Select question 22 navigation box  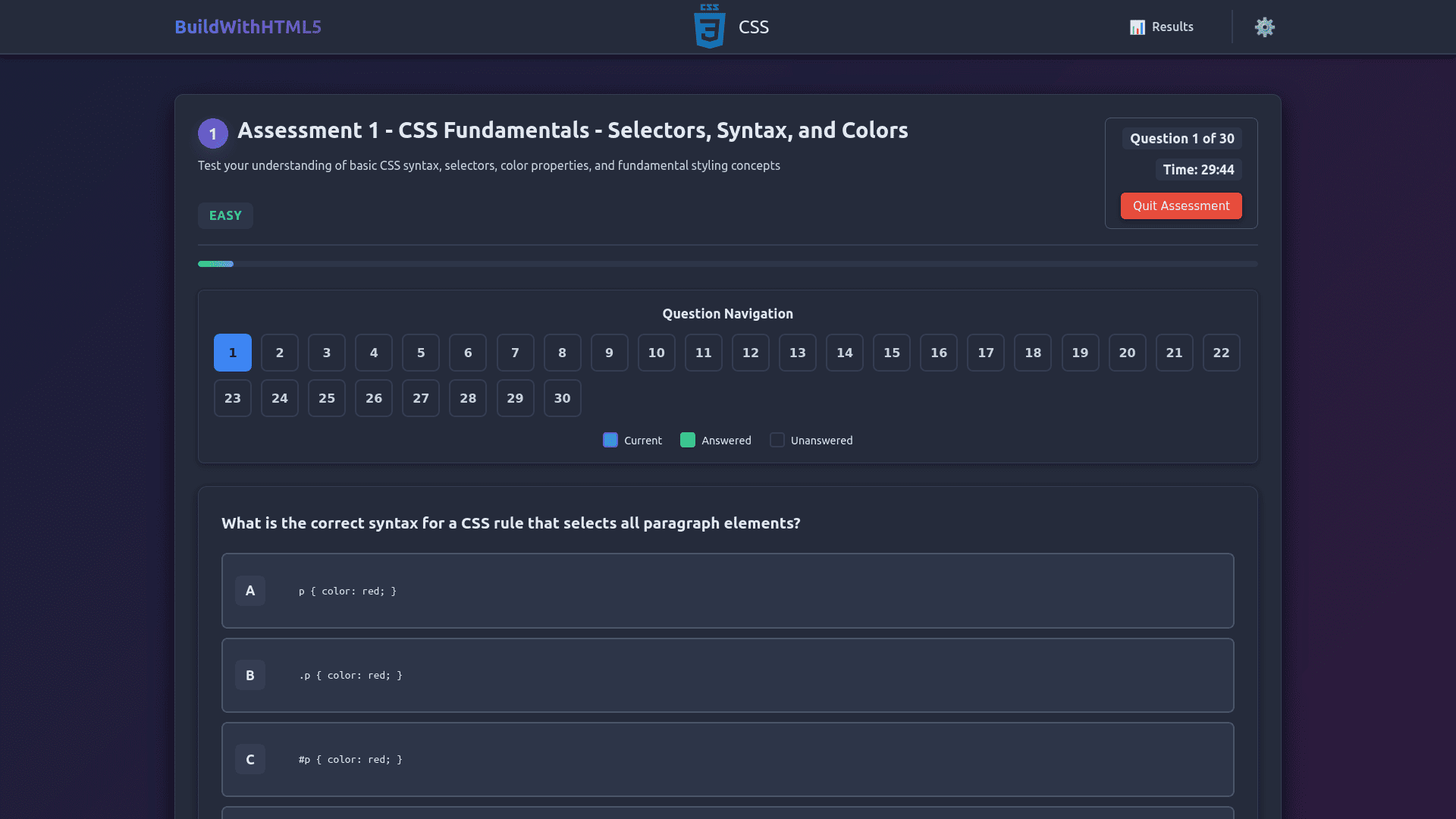coord(1221,353)
